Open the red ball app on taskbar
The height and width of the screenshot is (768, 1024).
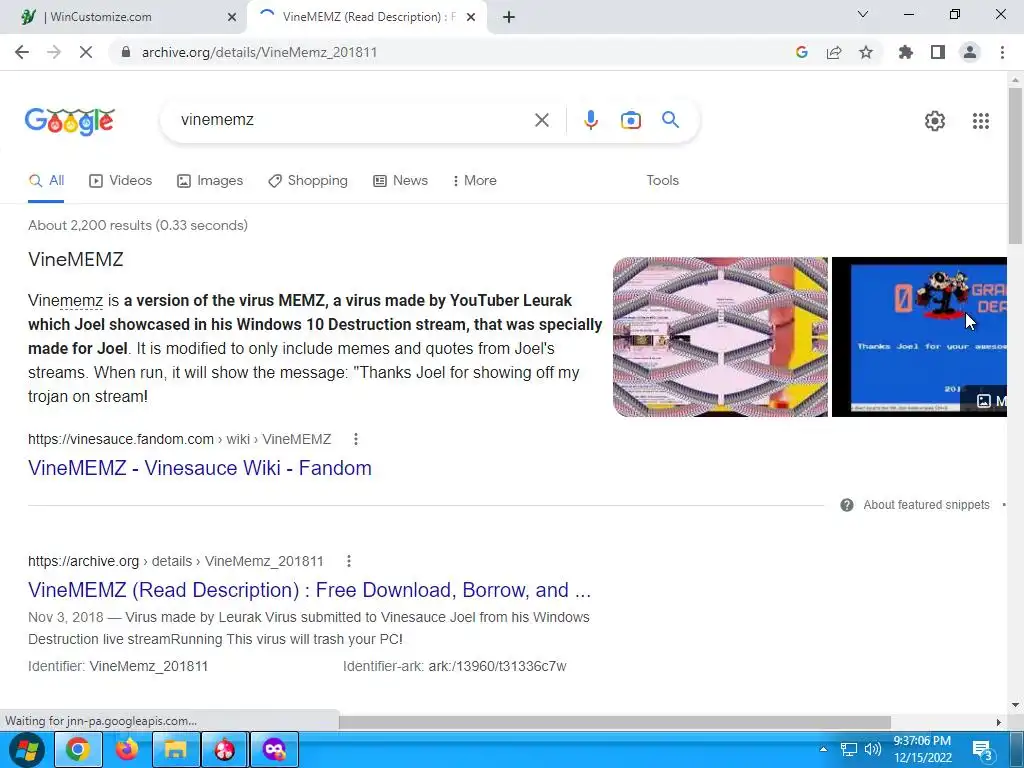225,749
